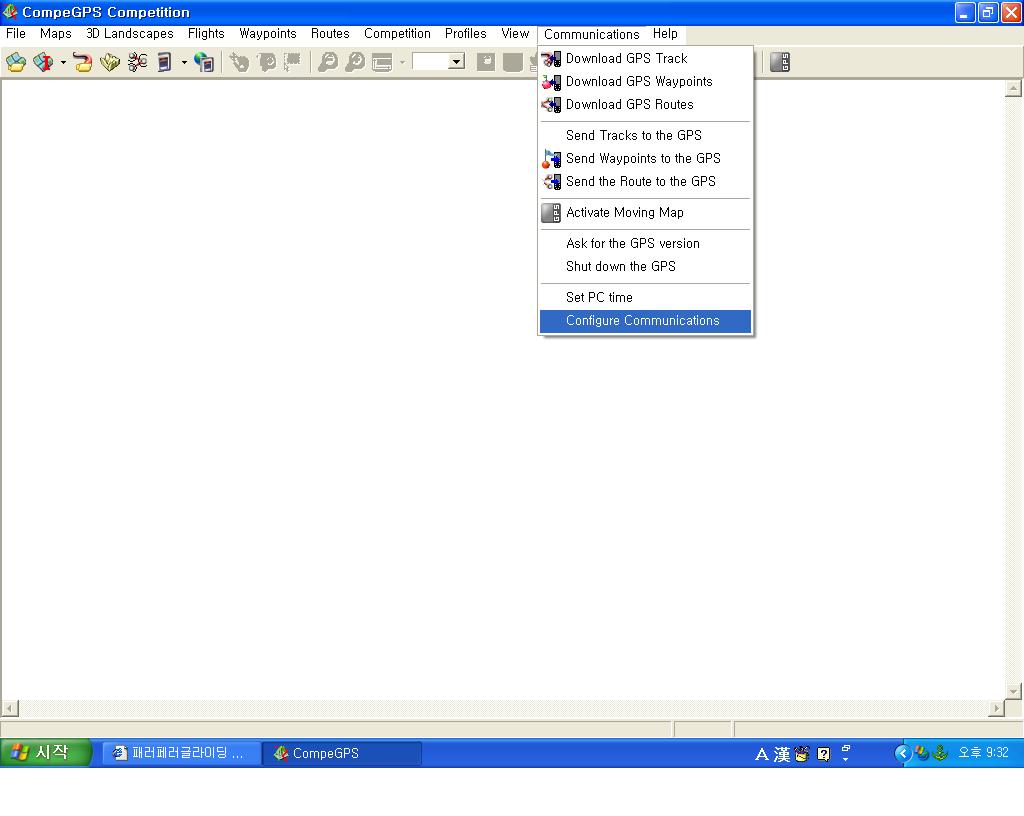
Task: Expand hidden system tray icons chevron
Action: (x=903, y=753)
